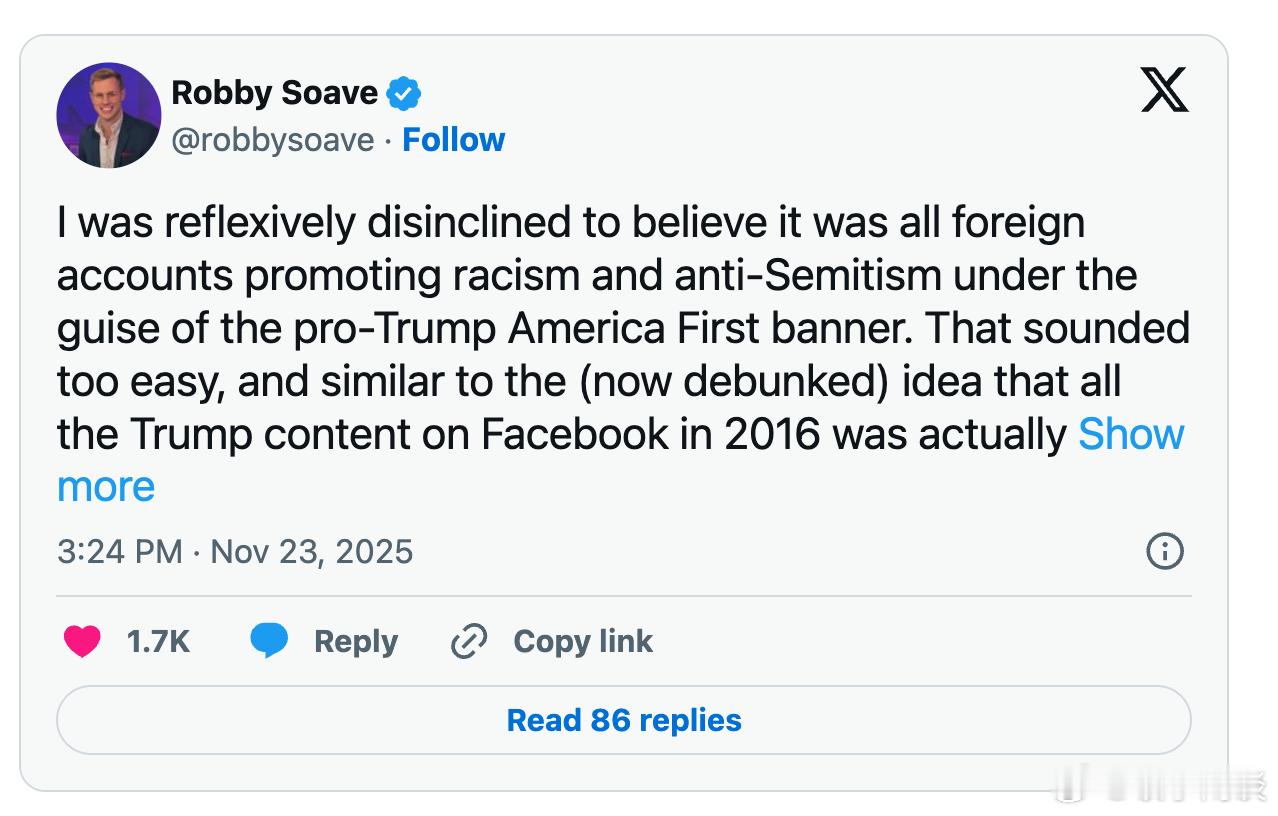Click the Reply text label
The height and width of the screenshot is (816, 1278).
click(355, 641)
